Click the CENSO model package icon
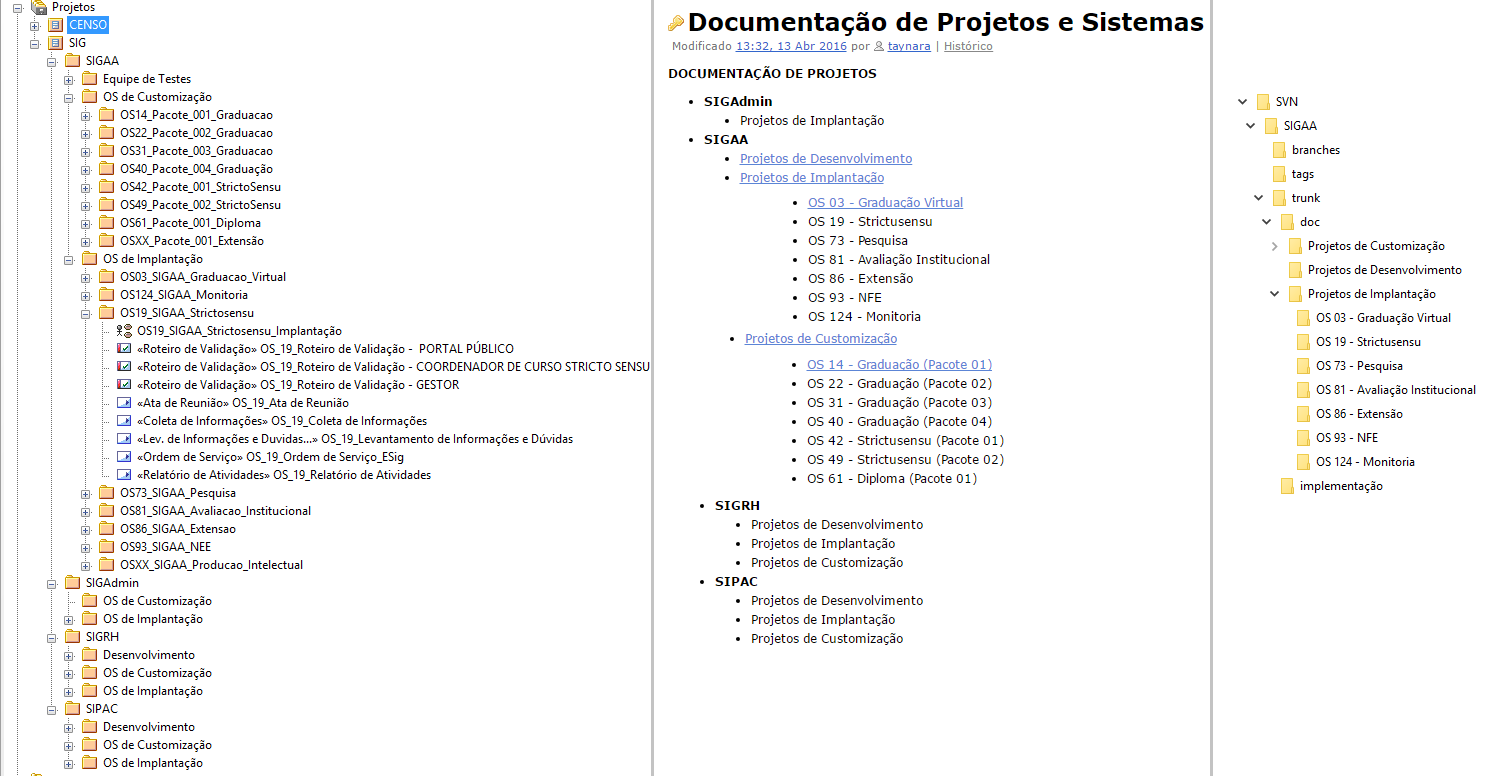Viewport: 1507px width, 776px height. pos(56,25)
